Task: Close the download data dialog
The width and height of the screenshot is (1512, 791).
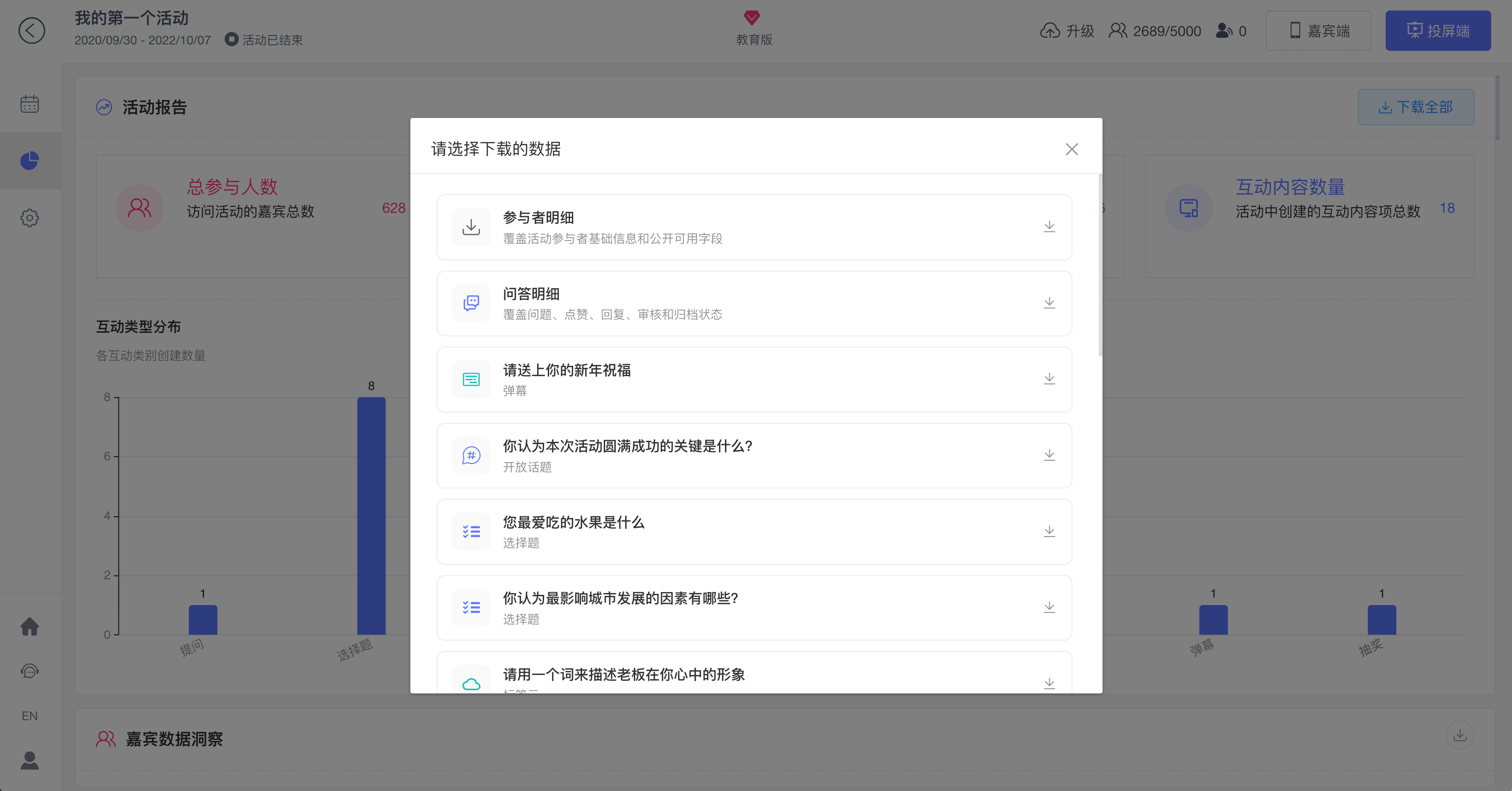Action: 1072,149
